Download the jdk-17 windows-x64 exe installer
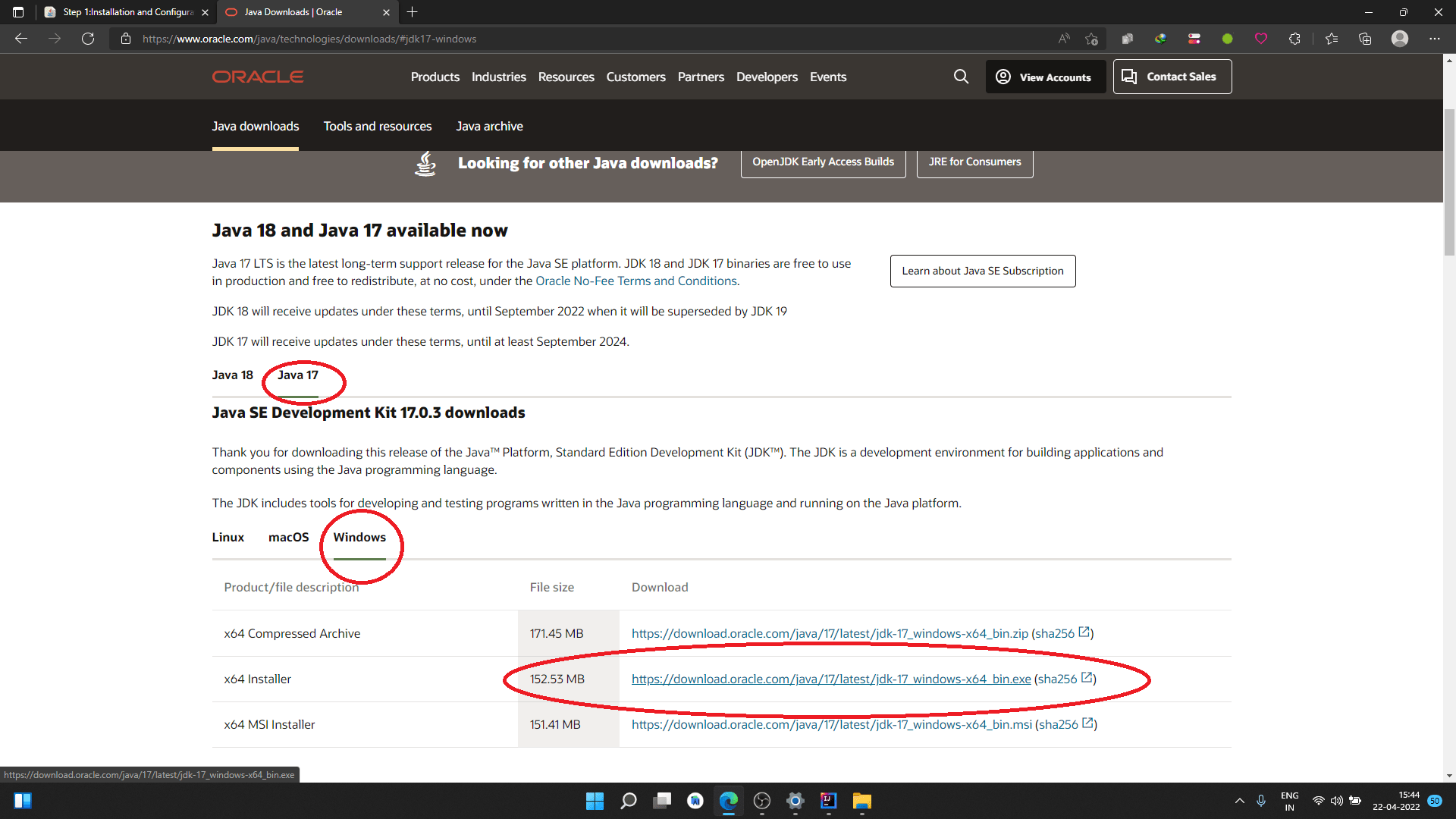The image size is (1456, 819). (831, 679)
